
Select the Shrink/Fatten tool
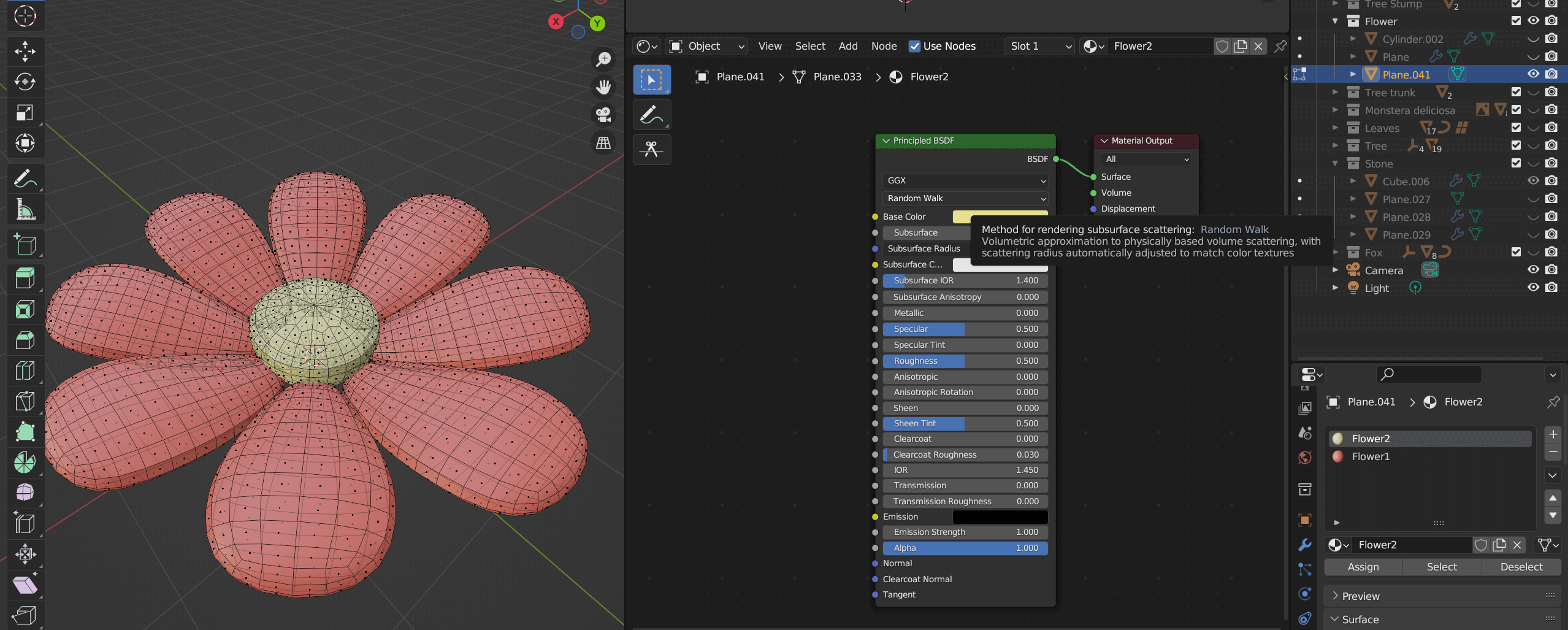pyautogui.click(x=25, y=554)
